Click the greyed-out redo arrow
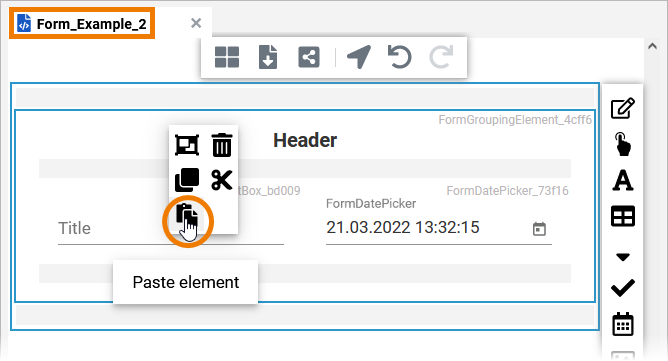 pyautogui.click(x=441, y=57)
